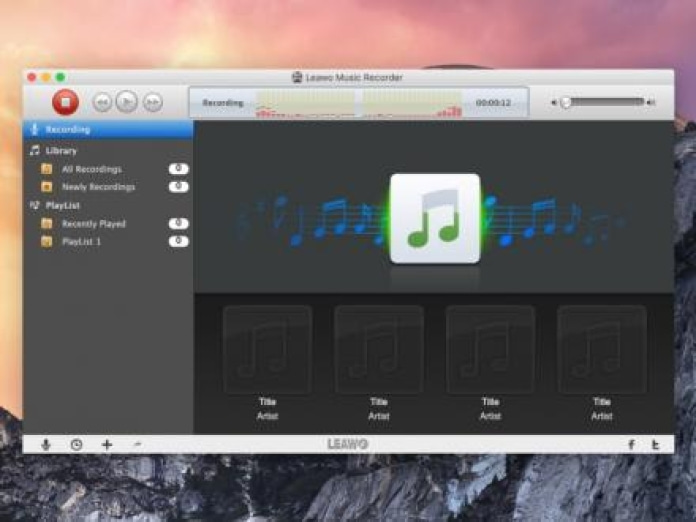The image size is (696, 522).
Task: Click the Recording status label in display
Action: pyautogui.click(x=223, y=103)
